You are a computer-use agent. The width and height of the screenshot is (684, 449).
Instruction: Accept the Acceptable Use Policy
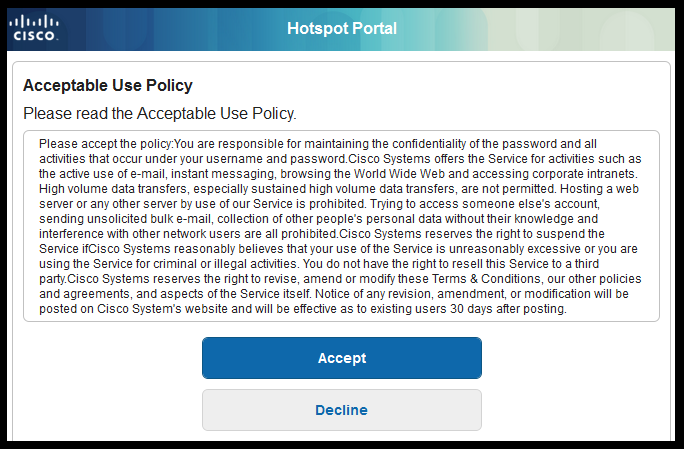point(342,358)
